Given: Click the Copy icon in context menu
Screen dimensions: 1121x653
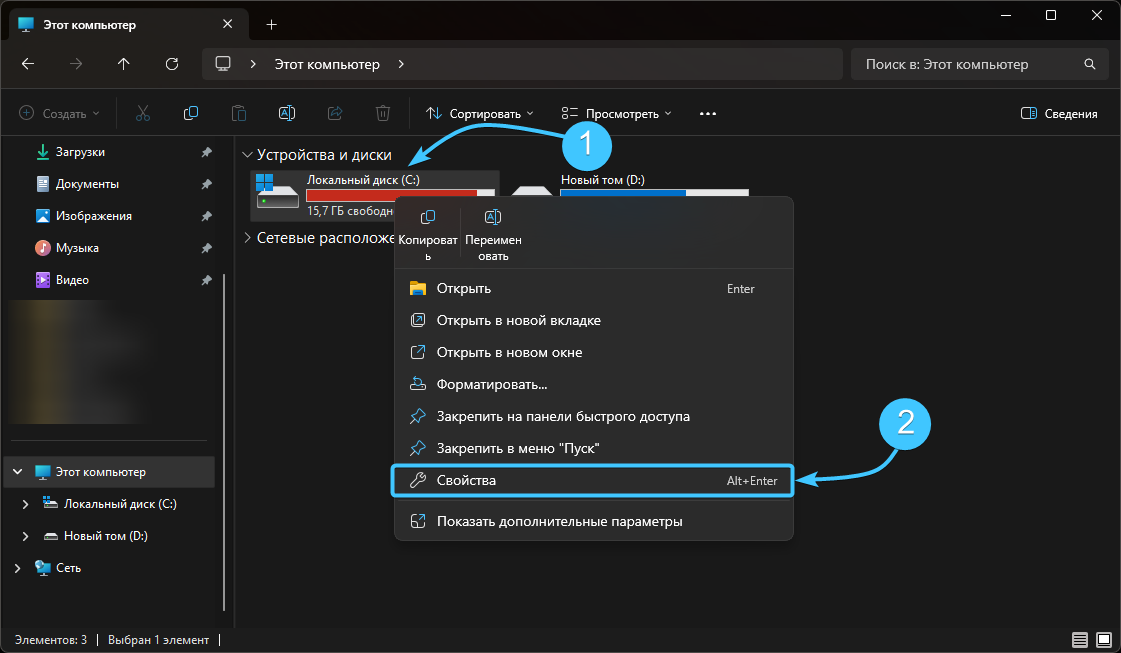Looking at the screenshot, I should pyautogui.click(x=428, y=218).
